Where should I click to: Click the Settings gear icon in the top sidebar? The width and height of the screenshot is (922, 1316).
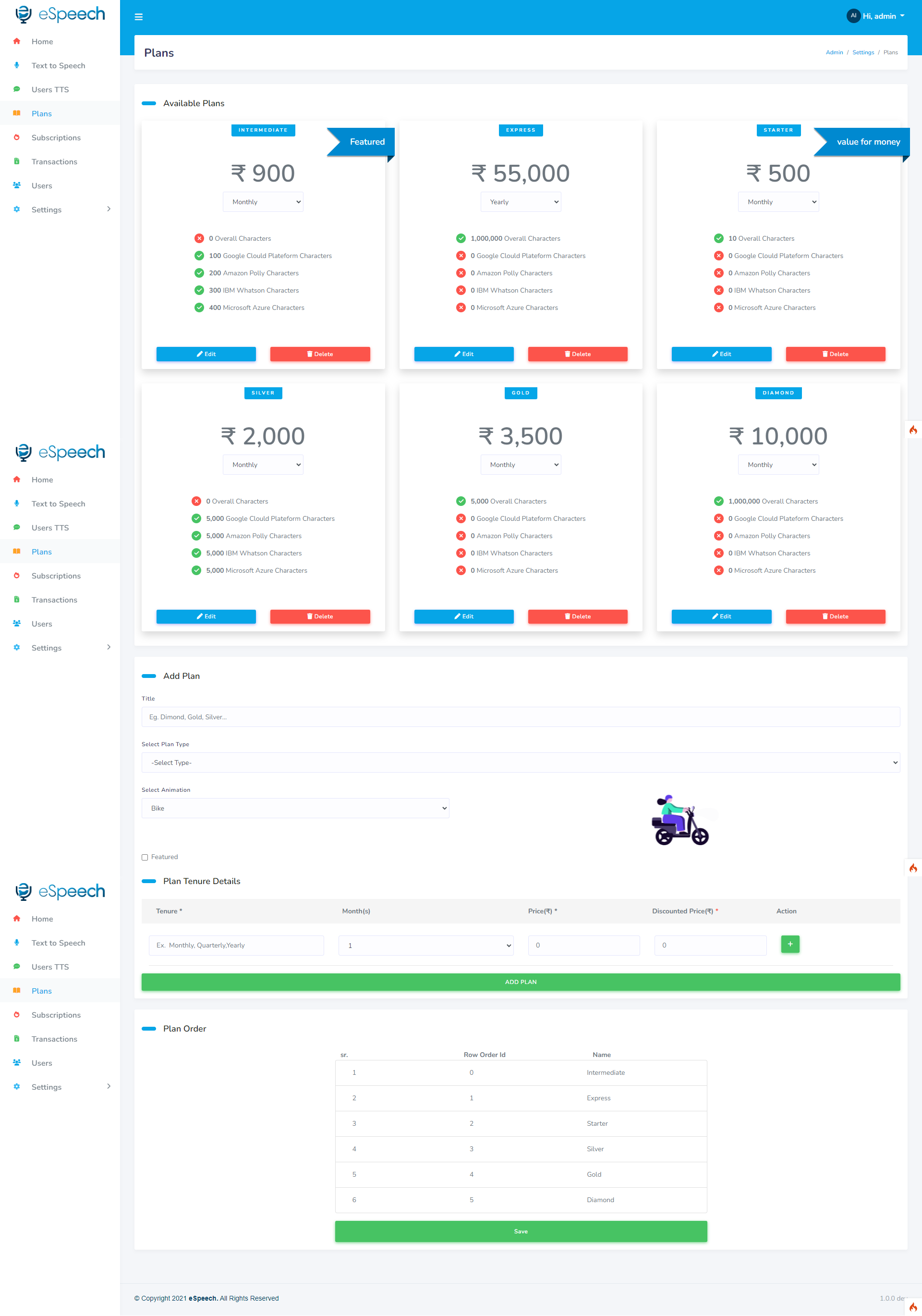pos(17,209)
